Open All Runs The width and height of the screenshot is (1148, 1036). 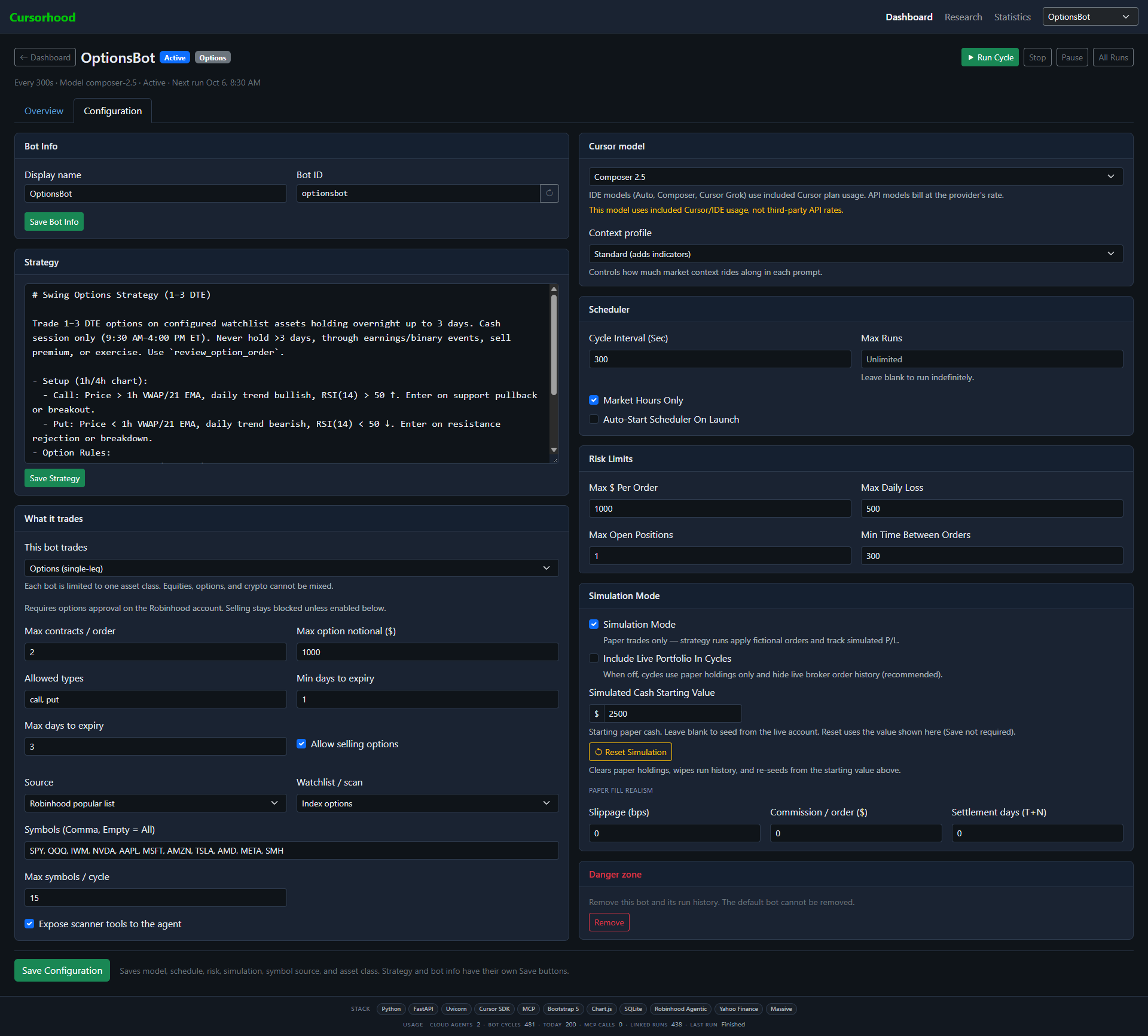coord(1113,57)
